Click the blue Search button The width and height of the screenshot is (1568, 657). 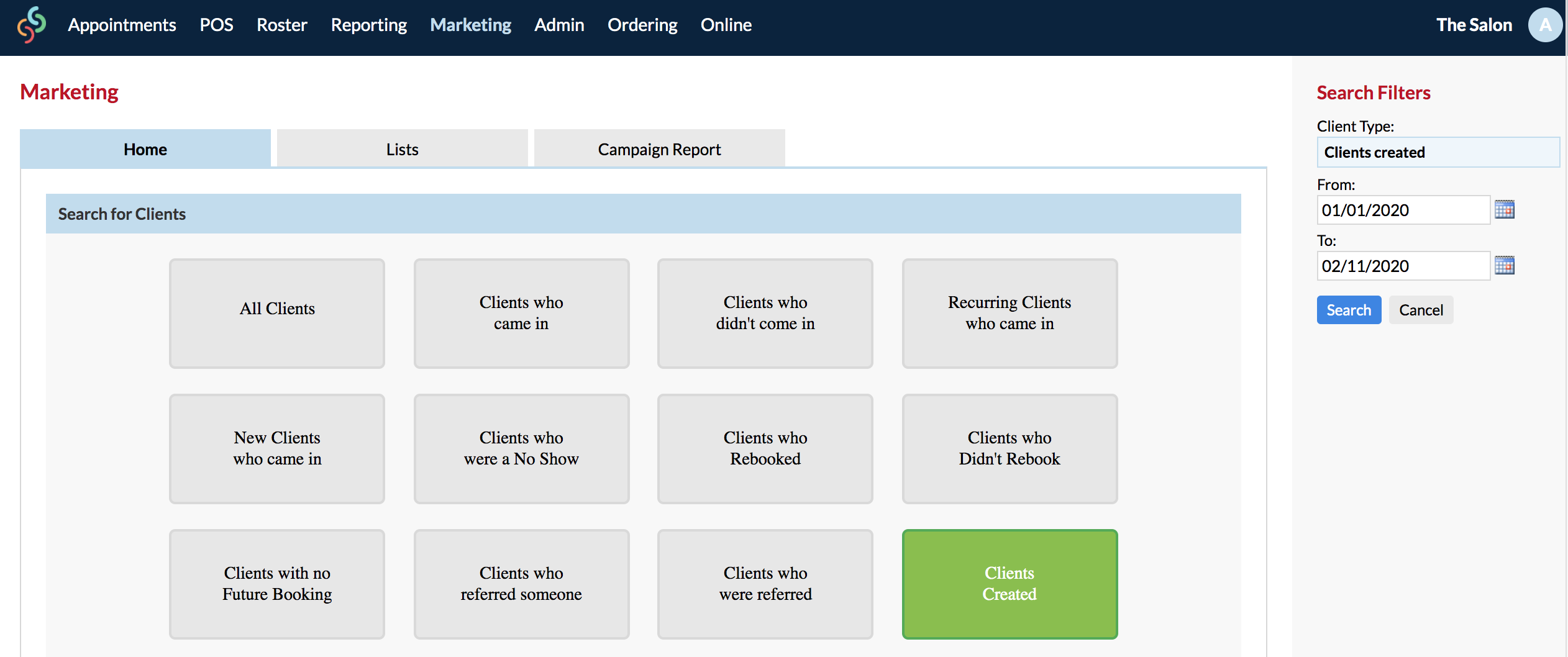pyautogui.click(x=1349, y=310)
